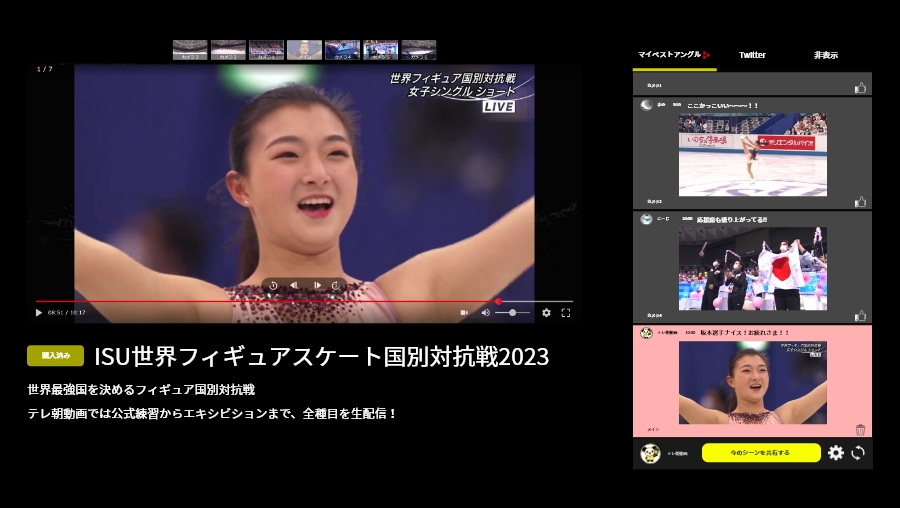Mute the video with the speaker icon
The height and width of the screenshot is (508, 900).
point(486,313)
